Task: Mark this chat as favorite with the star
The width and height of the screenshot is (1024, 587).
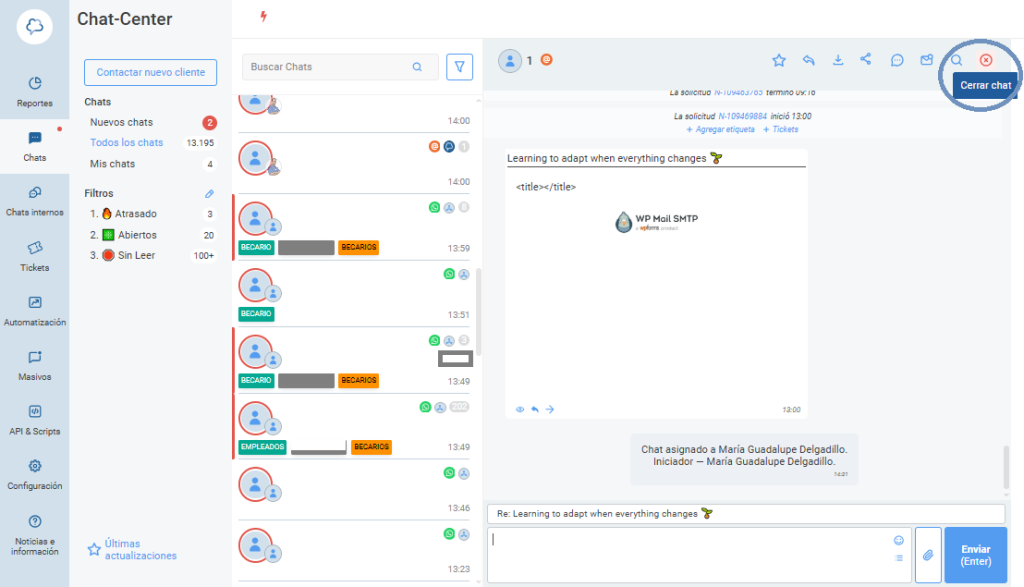Action: pos(779,60)
